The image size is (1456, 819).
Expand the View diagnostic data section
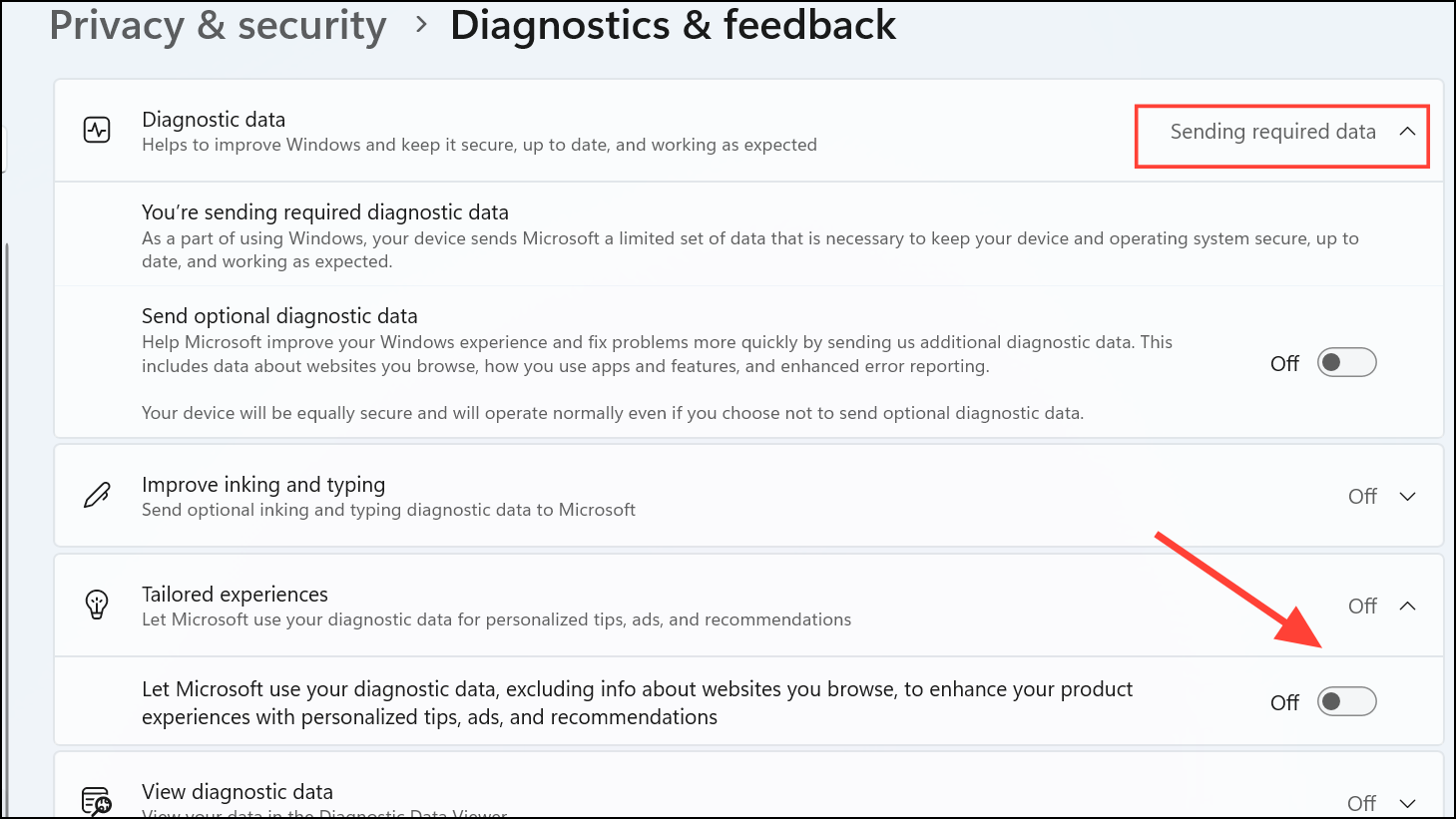point(1407,803)
